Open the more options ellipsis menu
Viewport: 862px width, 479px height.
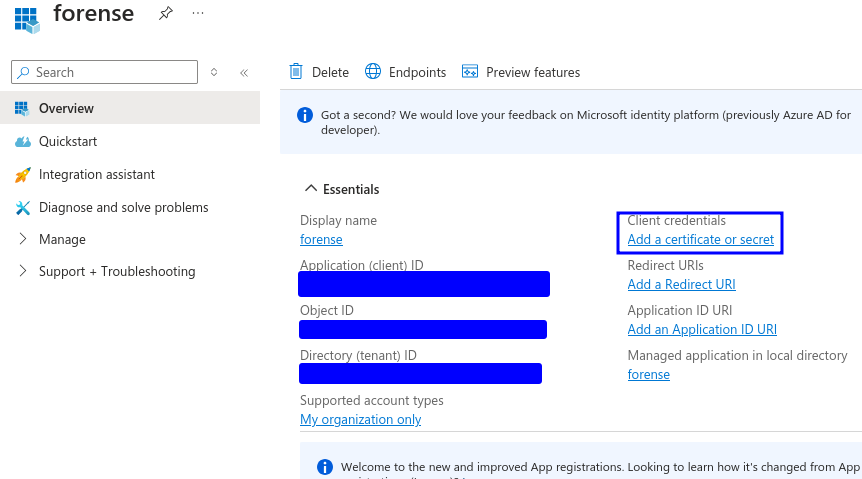(198, 13)
